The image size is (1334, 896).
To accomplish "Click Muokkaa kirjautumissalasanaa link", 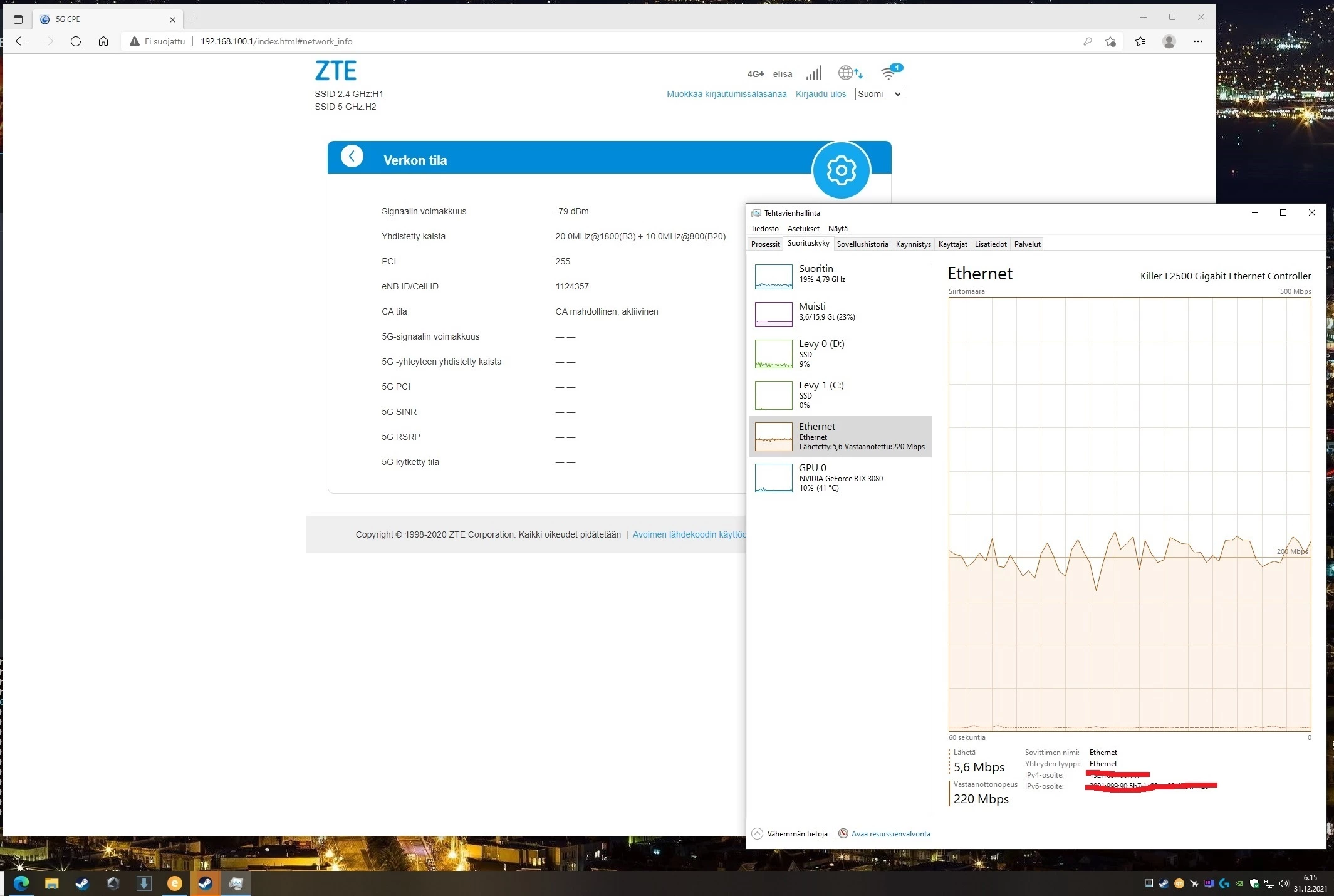I will pos(726,94).
